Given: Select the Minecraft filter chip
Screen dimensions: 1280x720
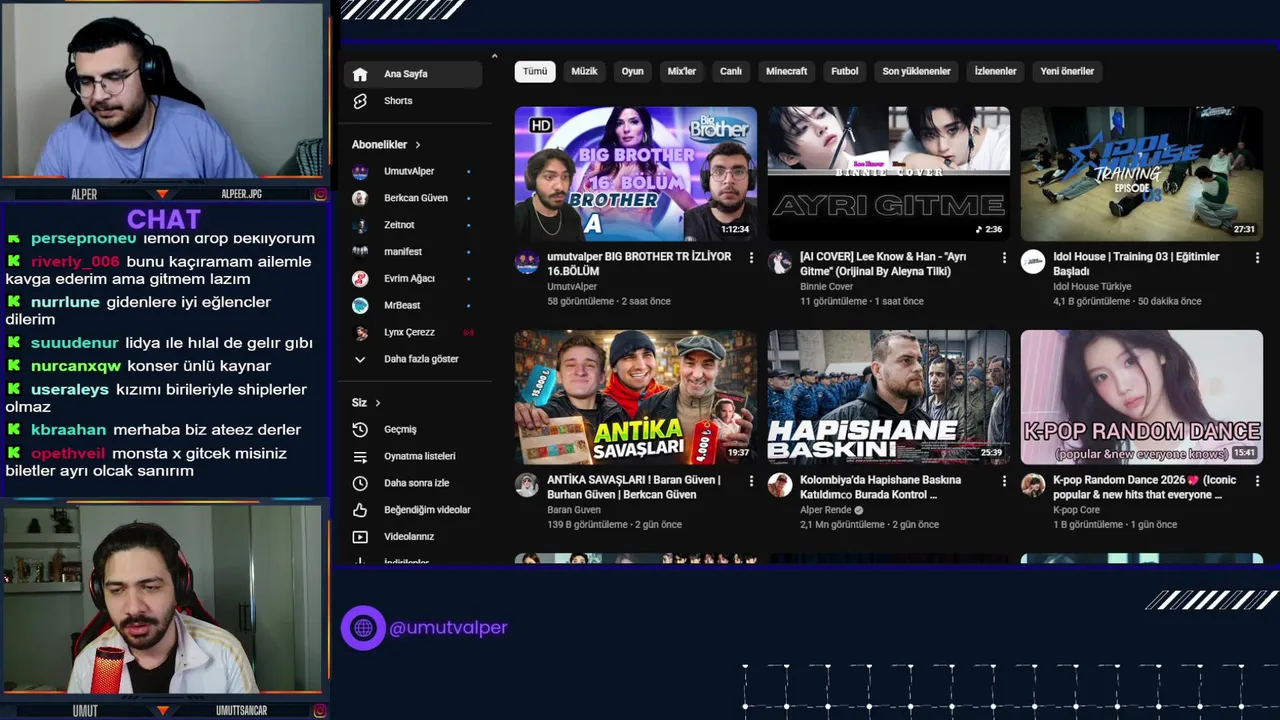Looking at the screenshot, I should click(x=787, y=71).
